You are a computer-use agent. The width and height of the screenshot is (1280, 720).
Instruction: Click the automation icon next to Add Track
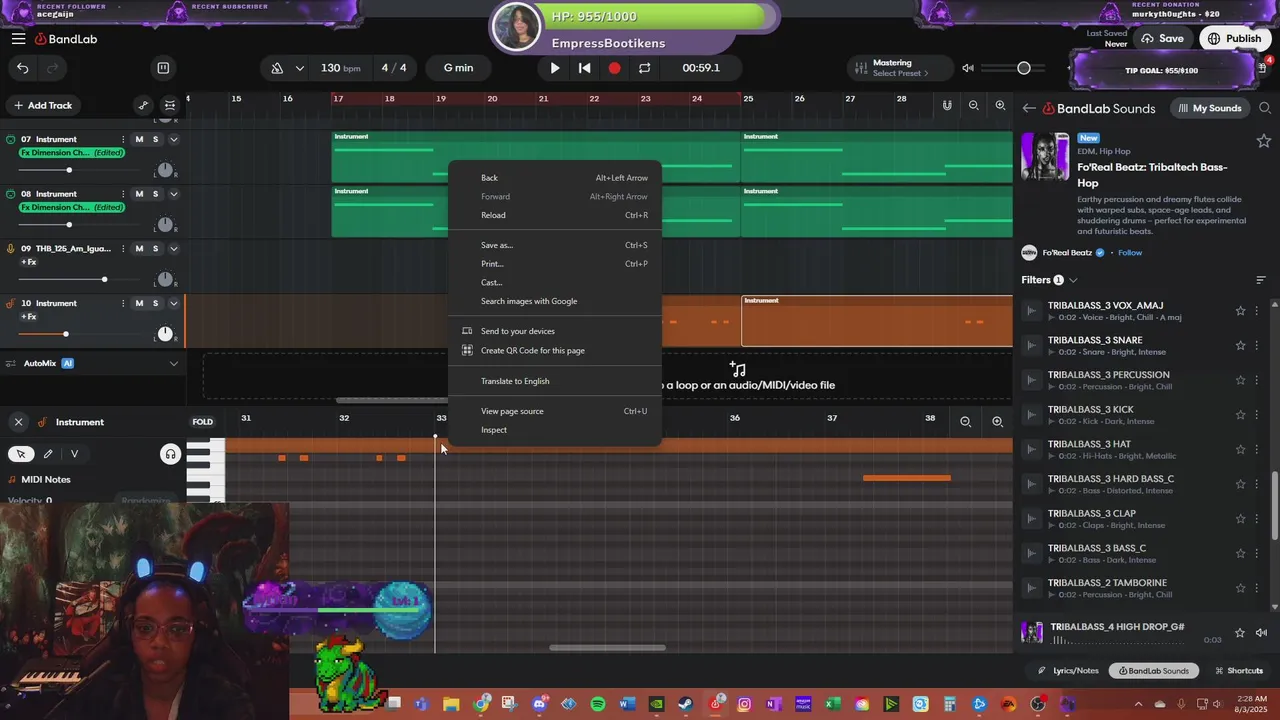(x=143, y=105)
